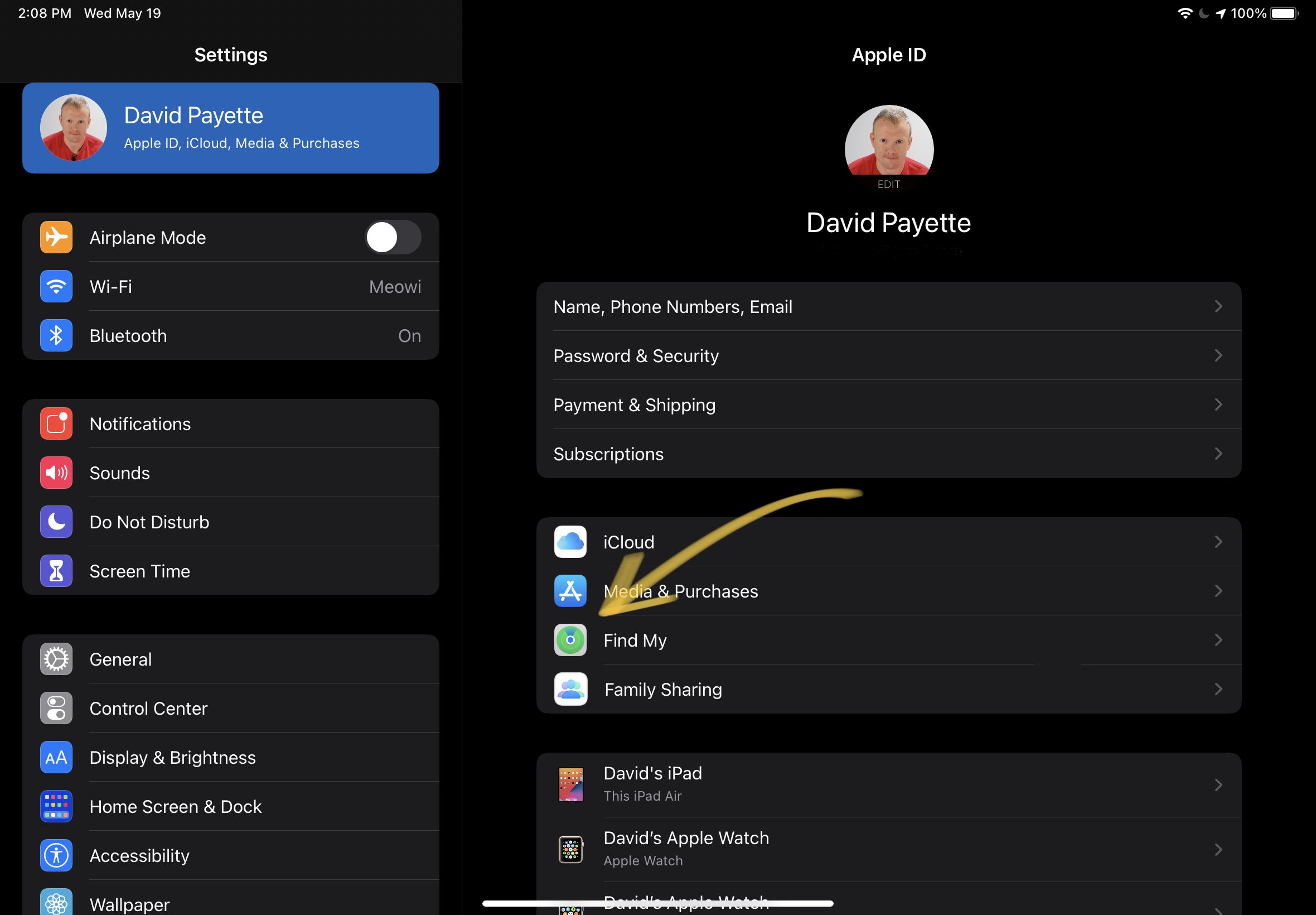Expand the David's iPad chevron

point(1218,785)
